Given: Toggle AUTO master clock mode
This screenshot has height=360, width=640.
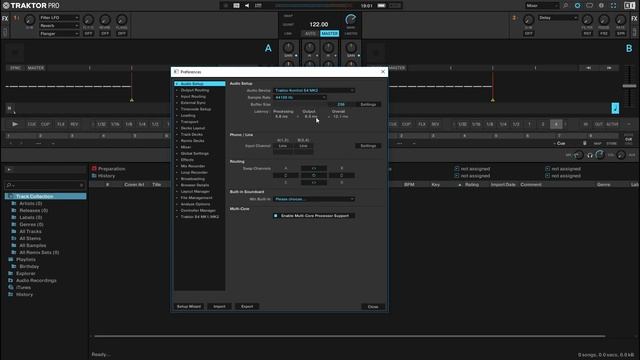Looking at the screenshot, I should [310, 33].
